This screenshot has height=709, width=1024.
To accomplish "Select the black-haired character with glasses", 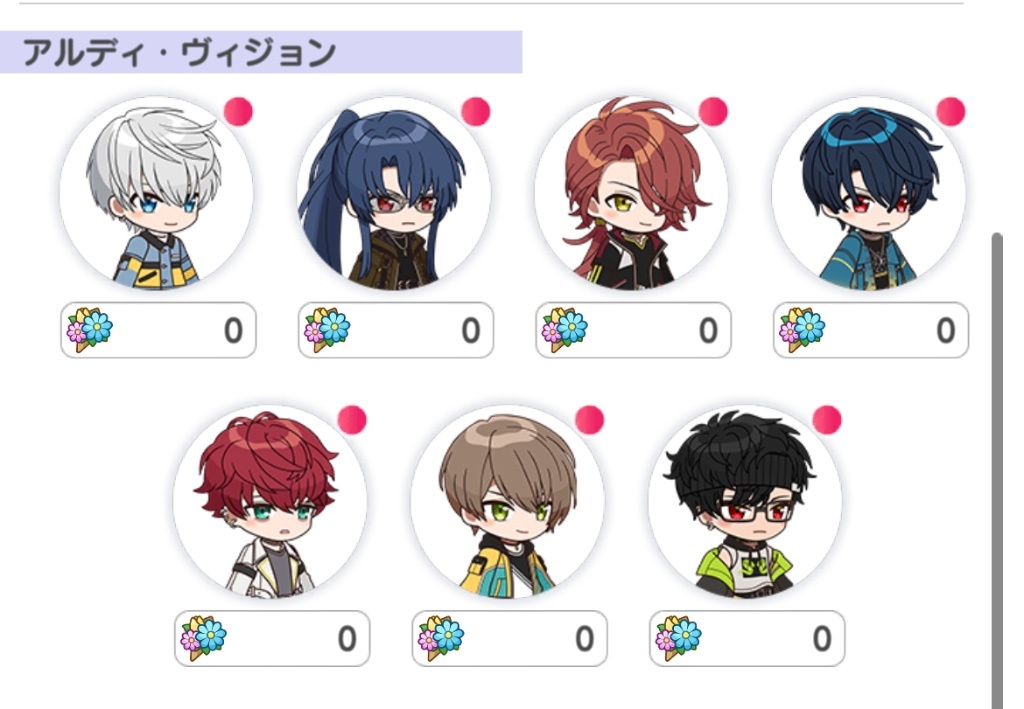I will 745,501.
